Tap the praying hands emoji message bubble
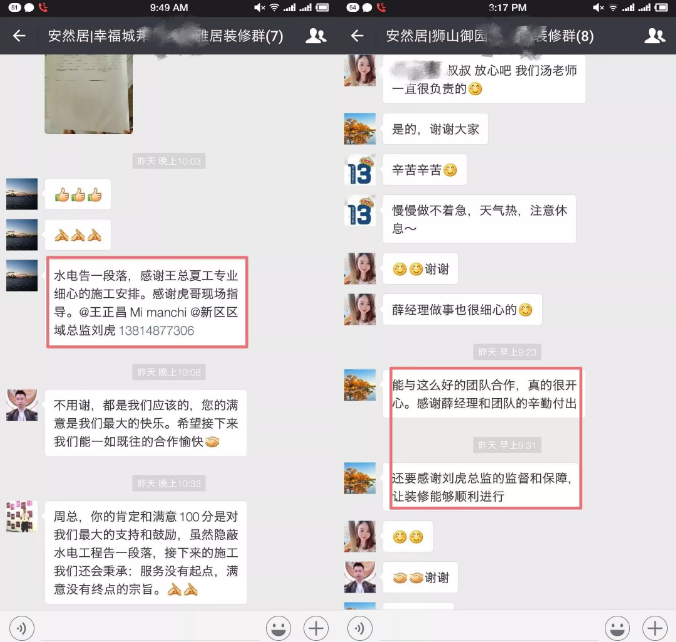676x642 pixels. (78, 235)
